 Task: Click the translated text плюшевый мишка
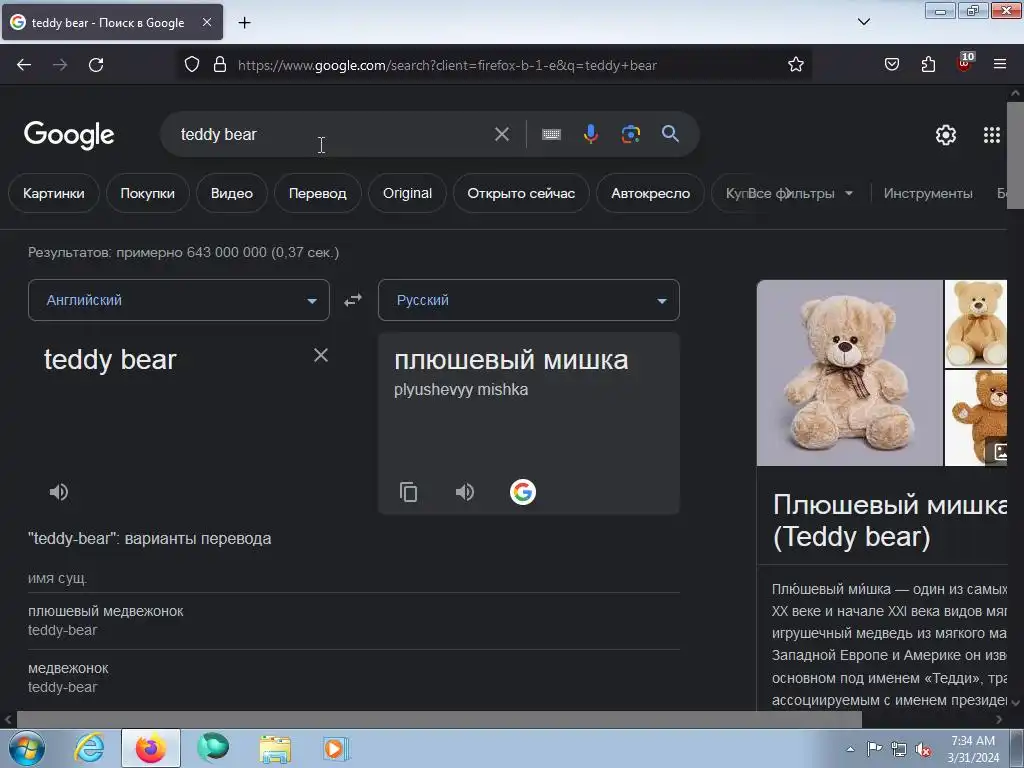(511, 360)
